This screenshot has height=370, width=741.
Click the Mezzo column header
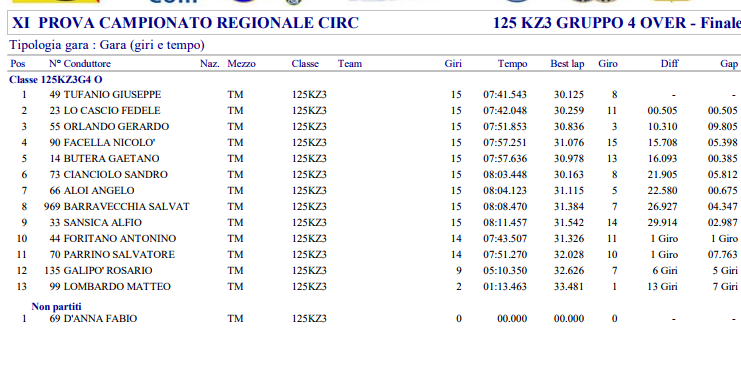(241, 64)
